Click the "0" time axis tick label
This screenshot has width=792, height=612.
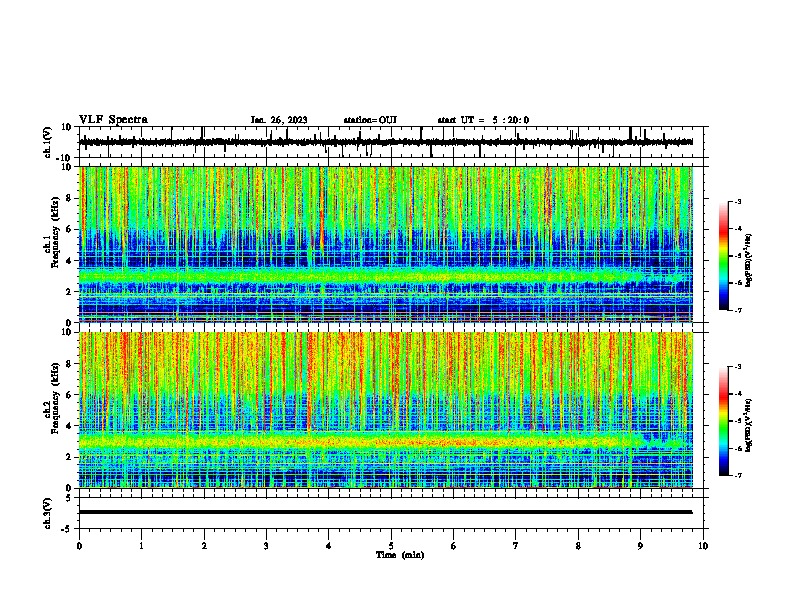click(x=79, y=546)
